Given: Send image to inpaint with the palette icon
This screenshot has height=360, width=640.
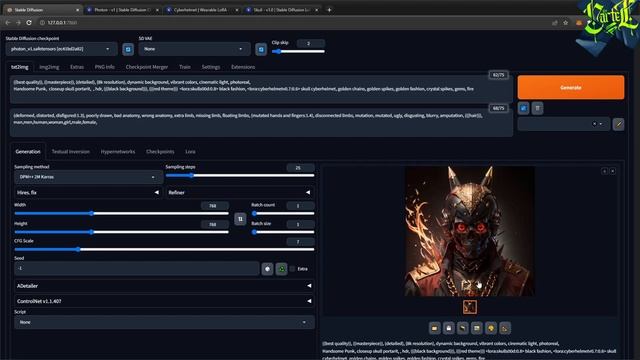Looking at the screenshot, I should tap(491, 328).
